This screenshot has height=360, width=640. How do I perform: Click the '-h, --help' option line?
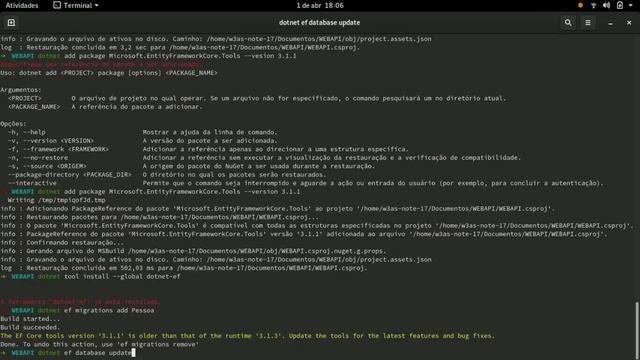pyautogui.click(x=142, y=132)
